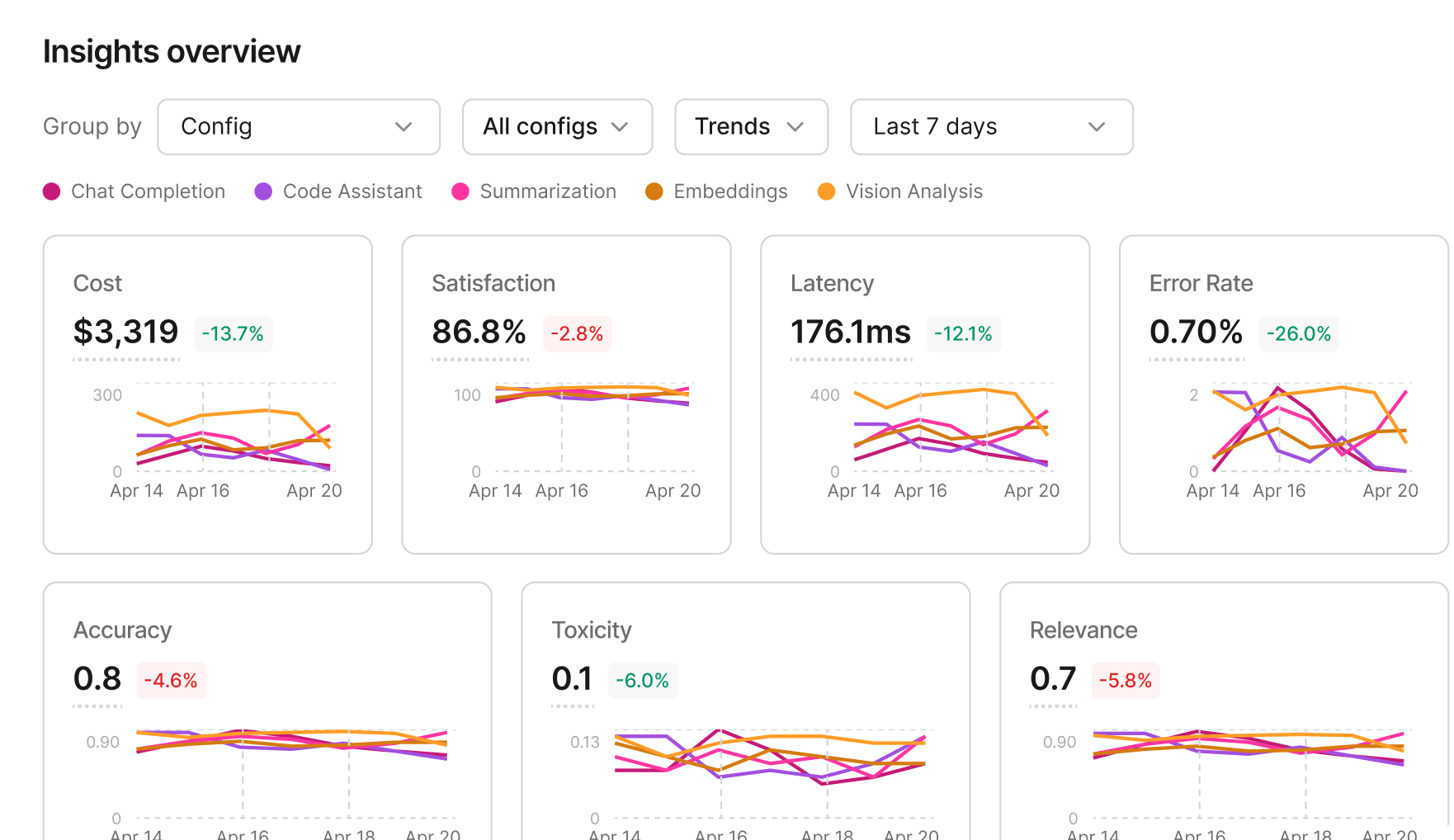1454x840 pixels.
Task: Open the Trends view dropdown
Action: coord(752,127)
